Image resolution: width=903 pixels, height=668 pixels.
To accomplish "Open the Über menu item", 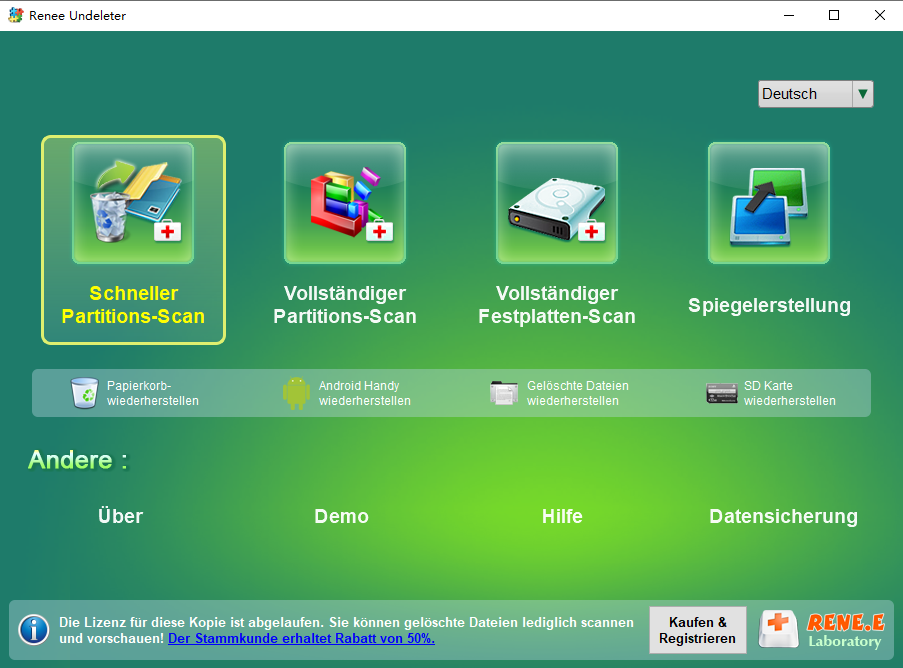I will coord(120,515).
